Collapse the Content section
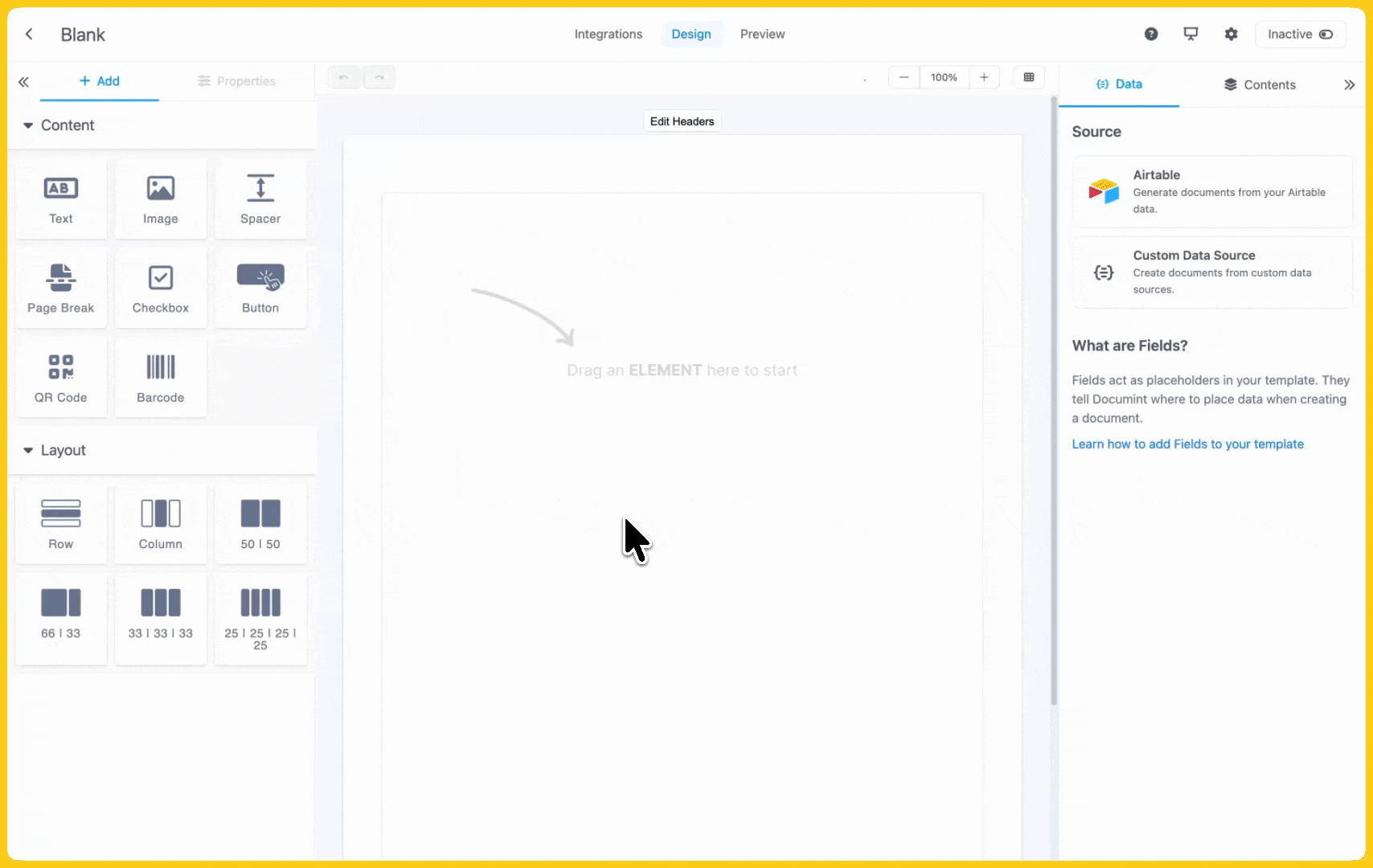The image size is (1373, 868). click(28, 125)
